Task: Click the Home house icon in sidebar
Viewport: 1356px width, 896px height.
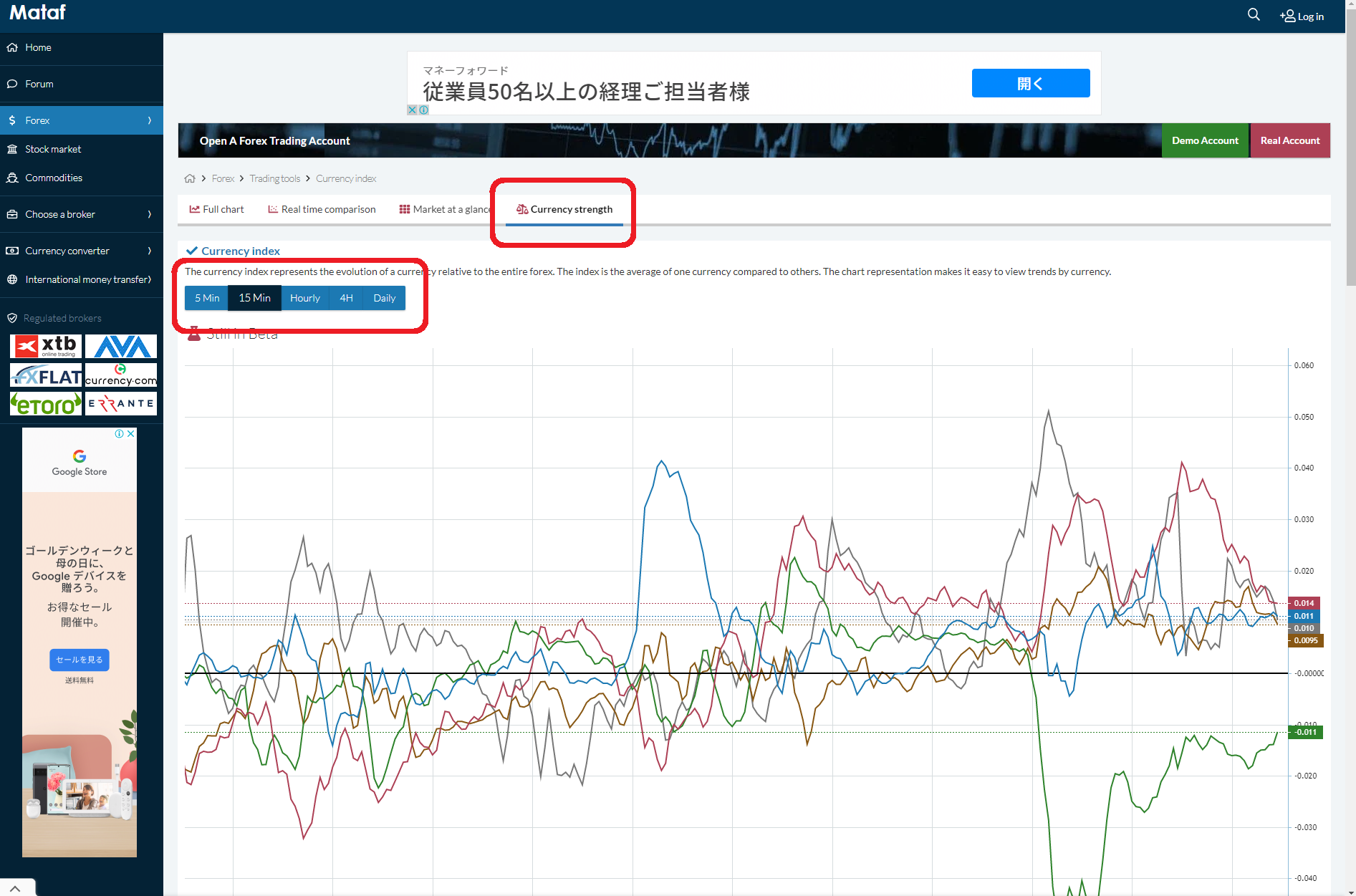Action: click(12, 47)
